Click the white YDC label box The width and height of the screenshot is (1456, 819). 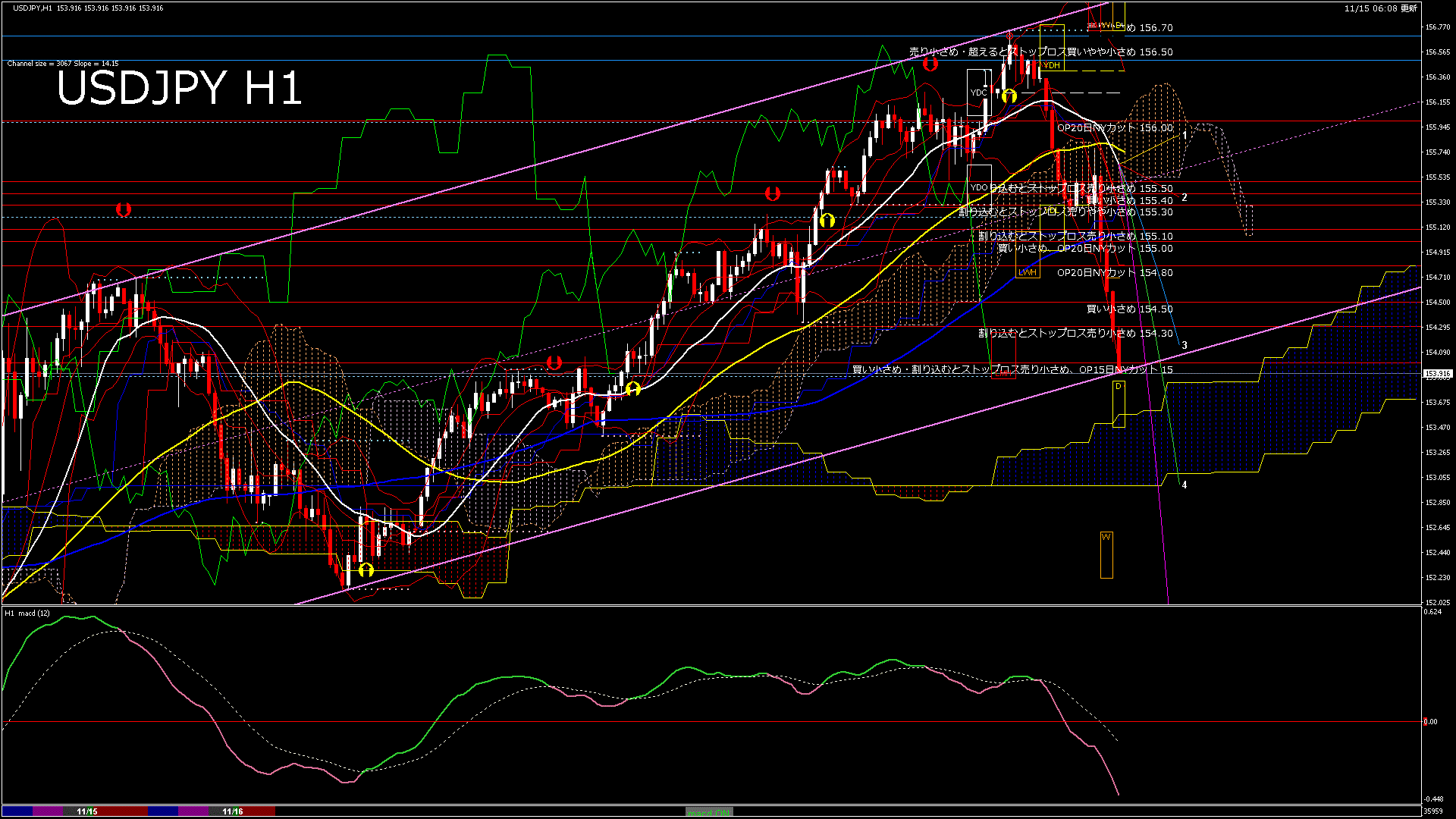[978, 93]
